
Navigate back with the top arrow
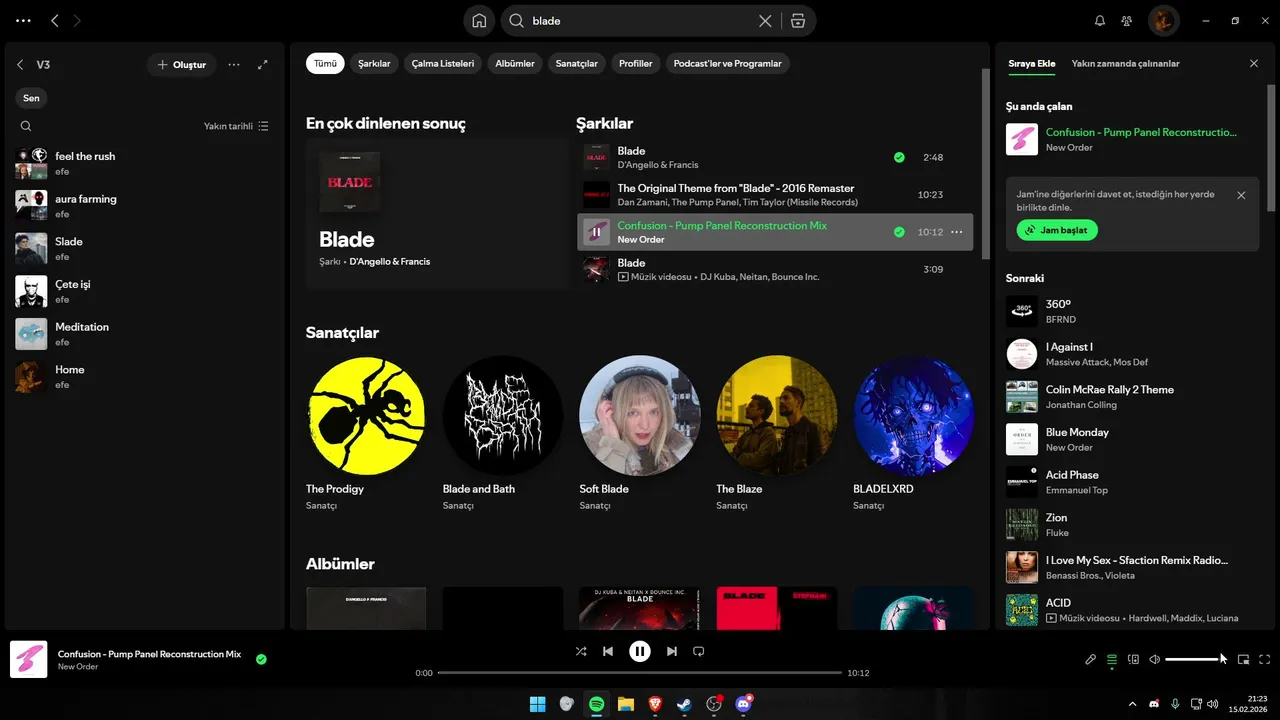pyautogui.click(x=55, y=20)
